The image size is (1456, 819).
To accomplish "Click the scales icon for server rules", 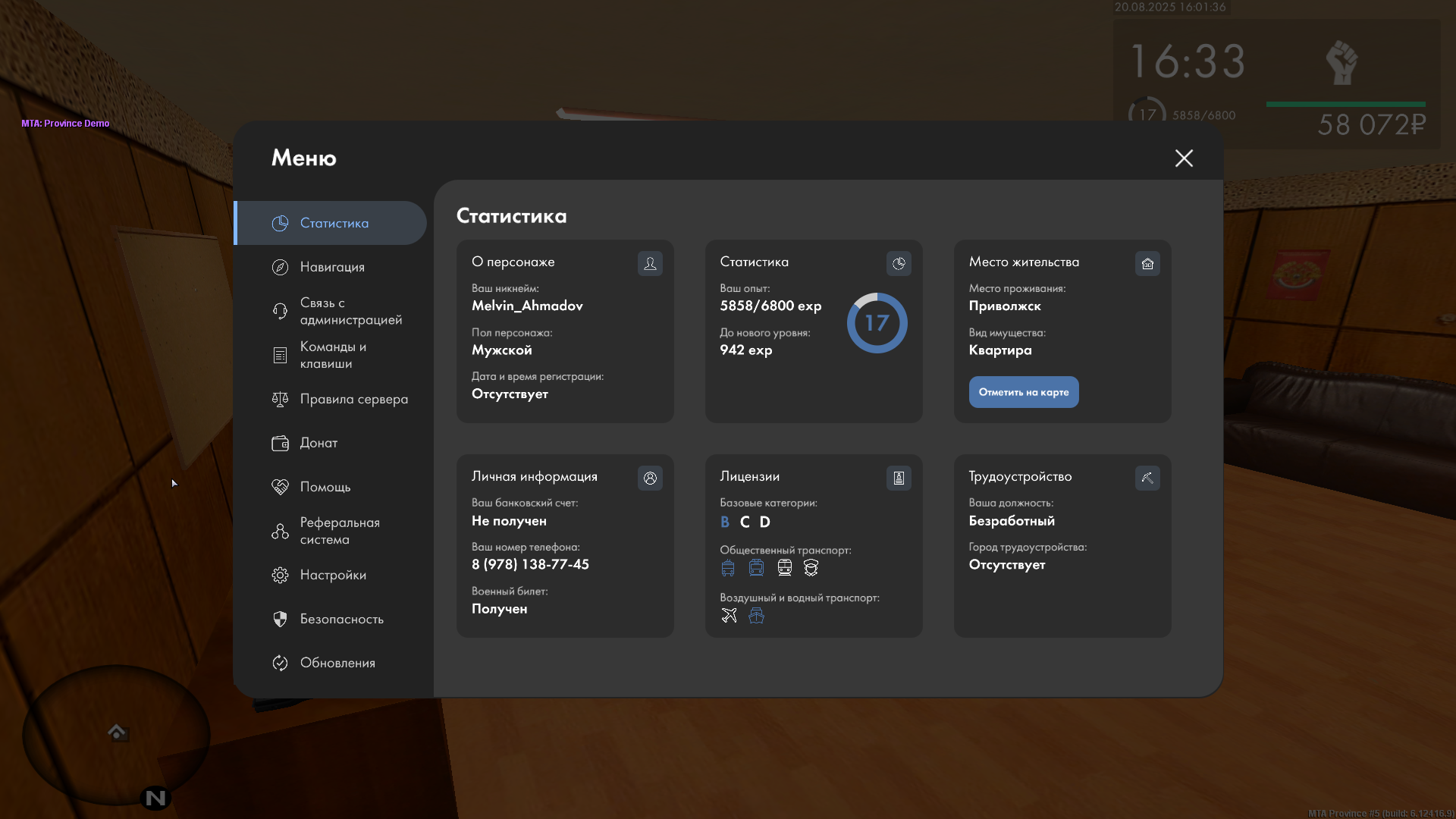I will tap(280, 399).
